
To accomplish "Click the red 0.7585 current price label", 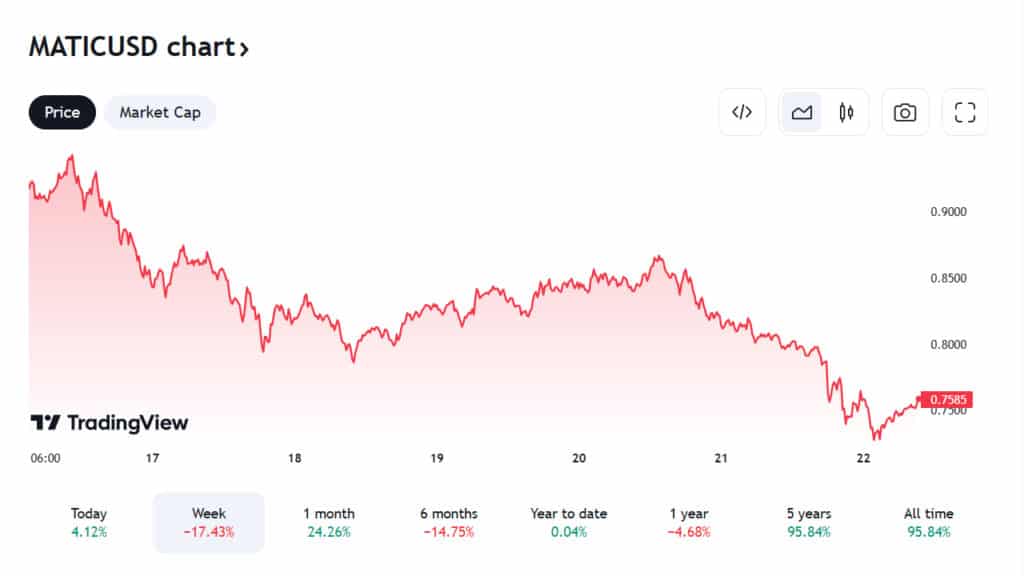I will coord(946,399).
